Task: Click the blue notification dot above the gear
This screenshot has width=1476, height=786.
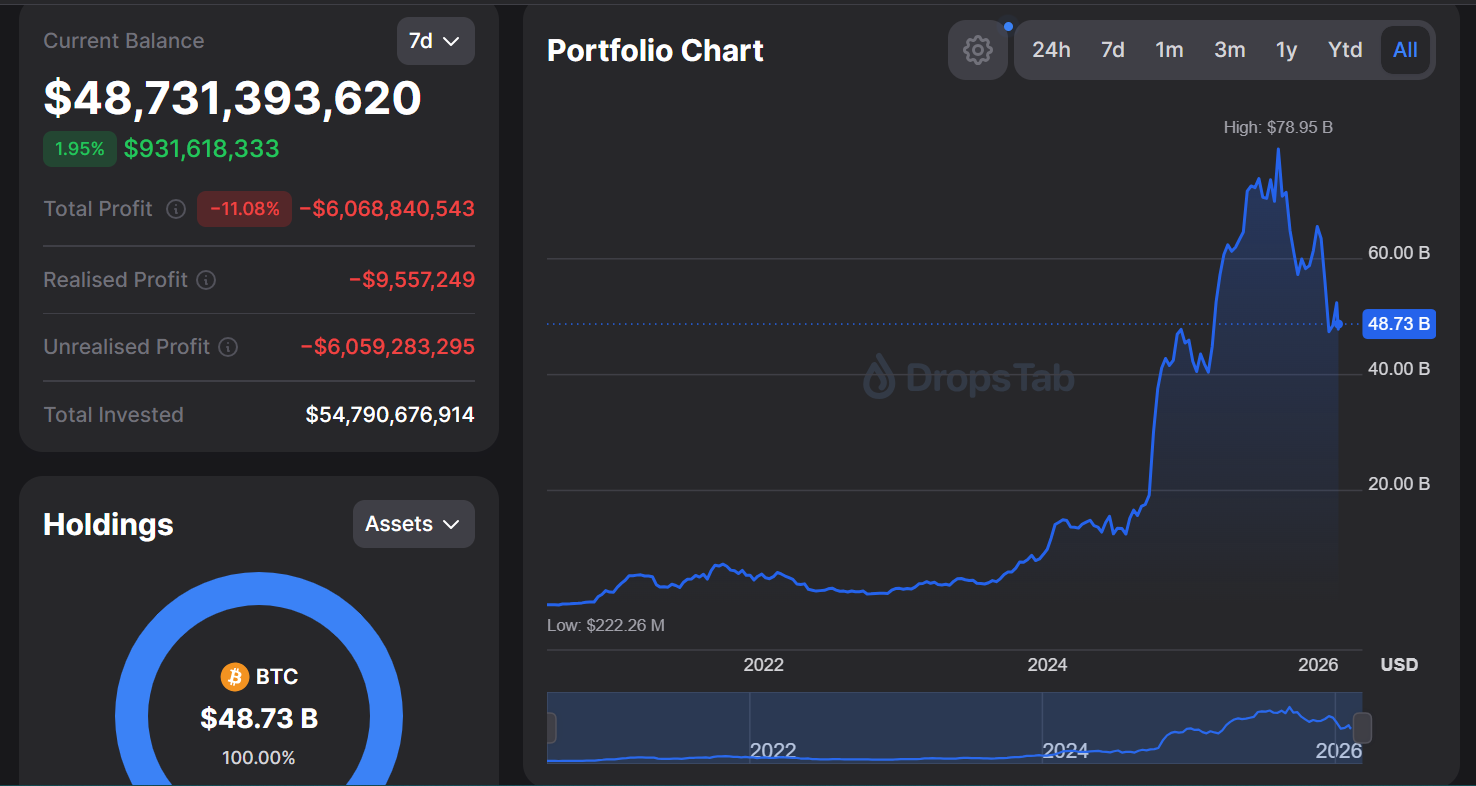Action: pos(1008,26)
